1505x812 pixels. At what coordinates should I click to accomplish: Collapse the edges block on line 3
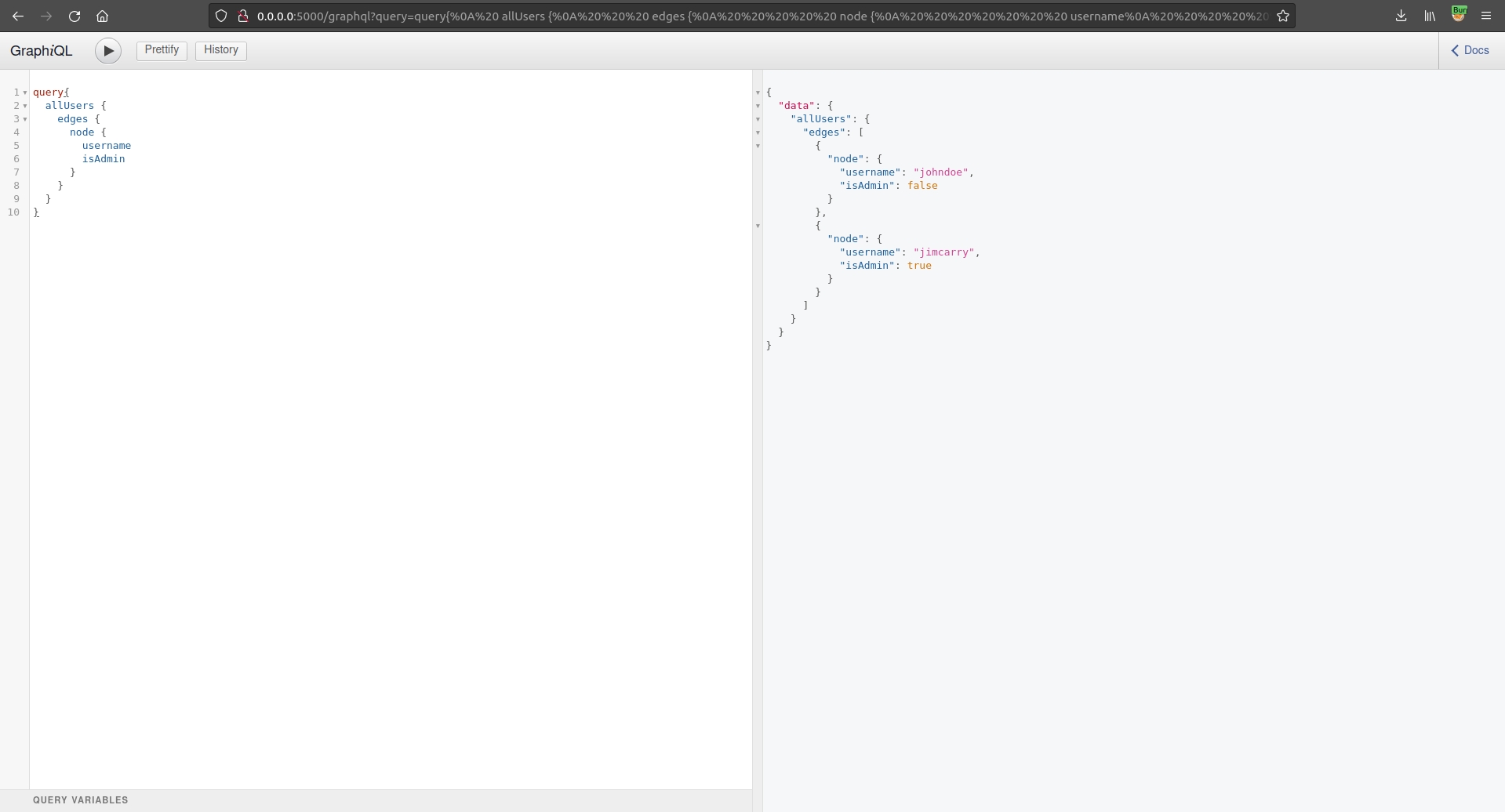click(25, 119)
